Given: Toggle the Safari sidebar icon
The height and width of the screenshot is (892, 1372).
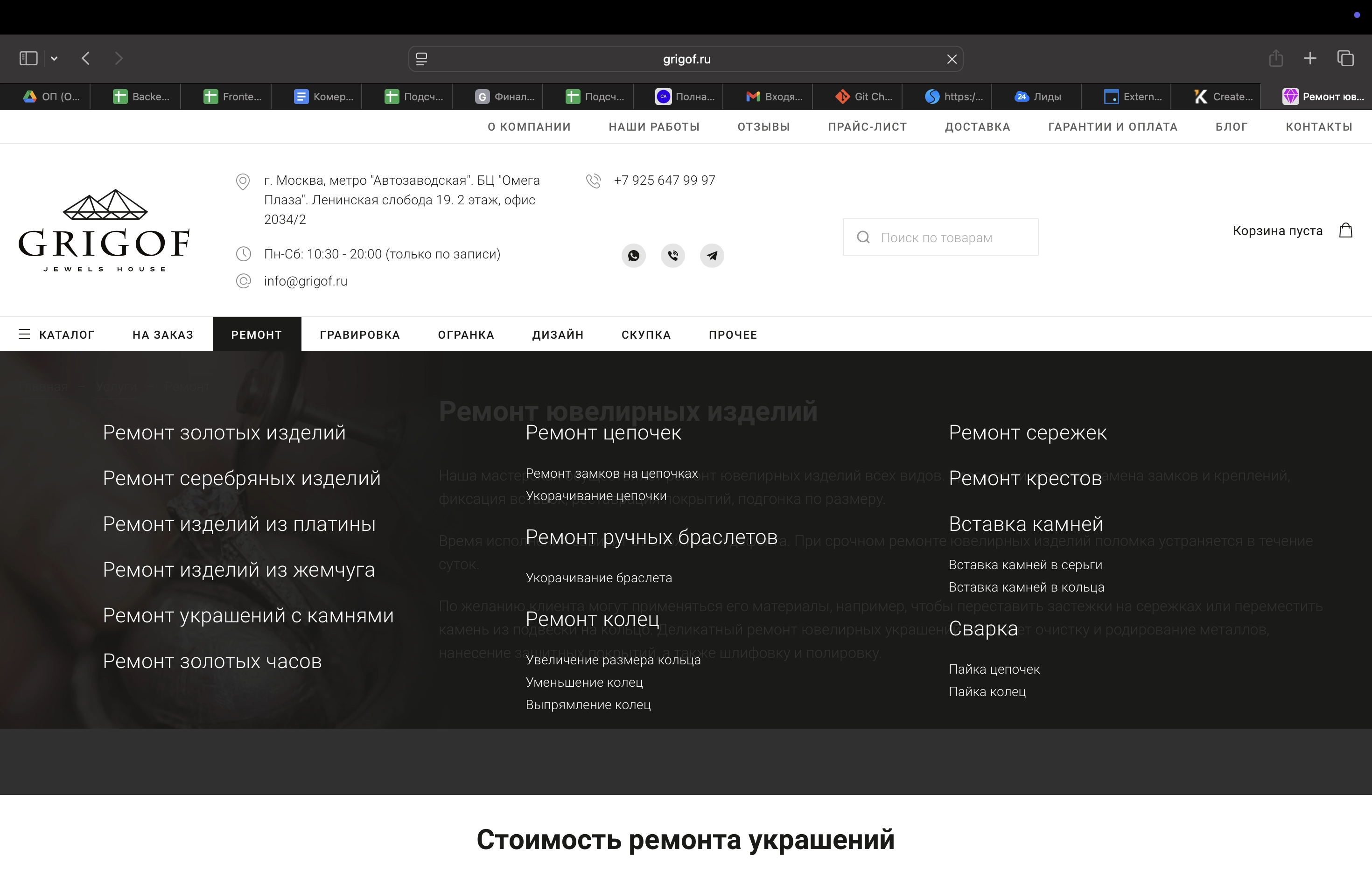Looking at the screenshot, I should (28, 58).
